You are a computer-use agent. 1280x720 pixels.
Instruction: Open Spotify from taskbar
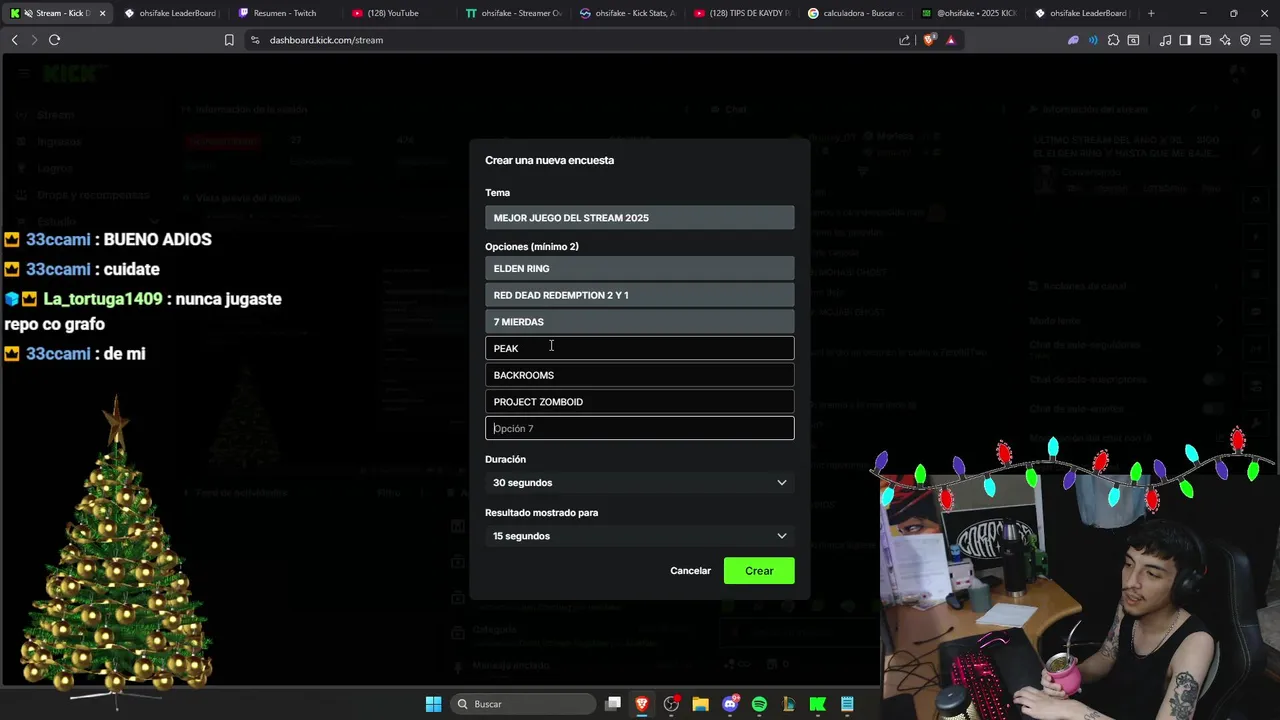click(759, 704)
